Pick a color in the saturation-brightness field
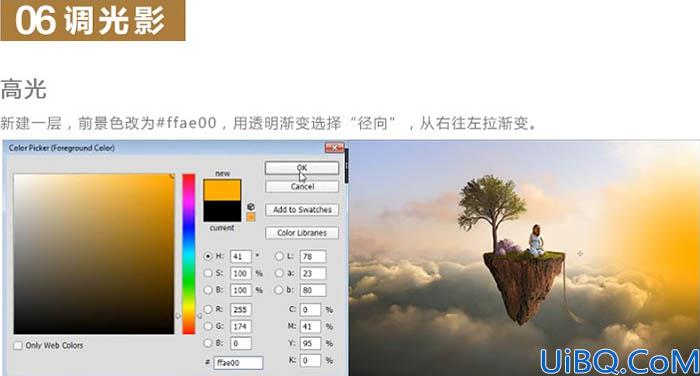 tap(94, 254)
